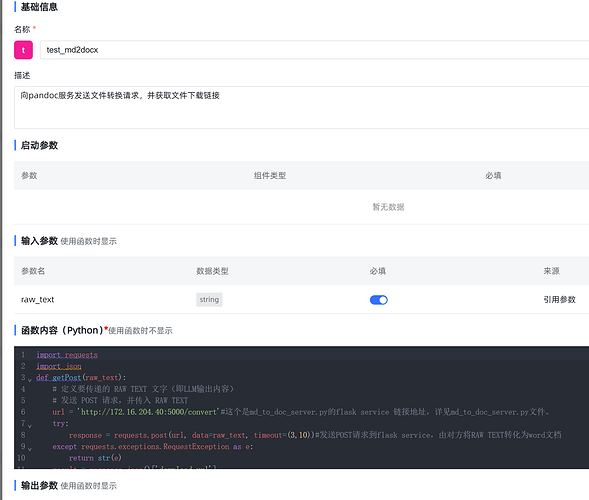Screen dimensions: 589x500
Task: Place cursor on the import requests line
Action: tap(67, 355)
